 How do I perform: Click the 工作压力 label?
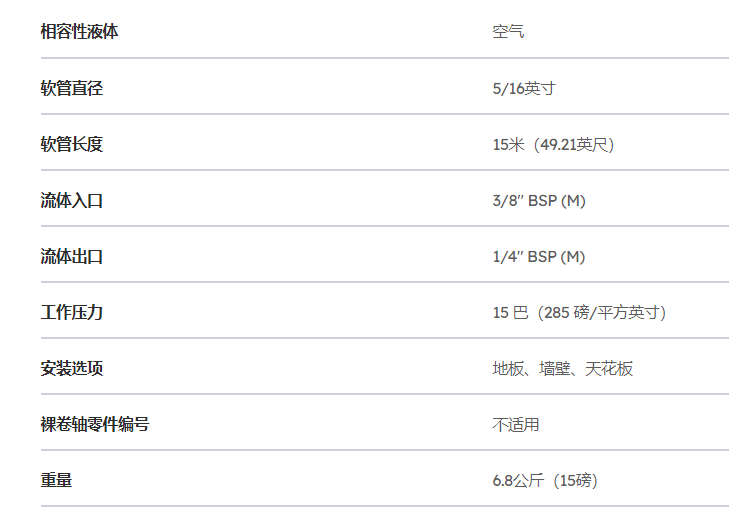point(72,312)
